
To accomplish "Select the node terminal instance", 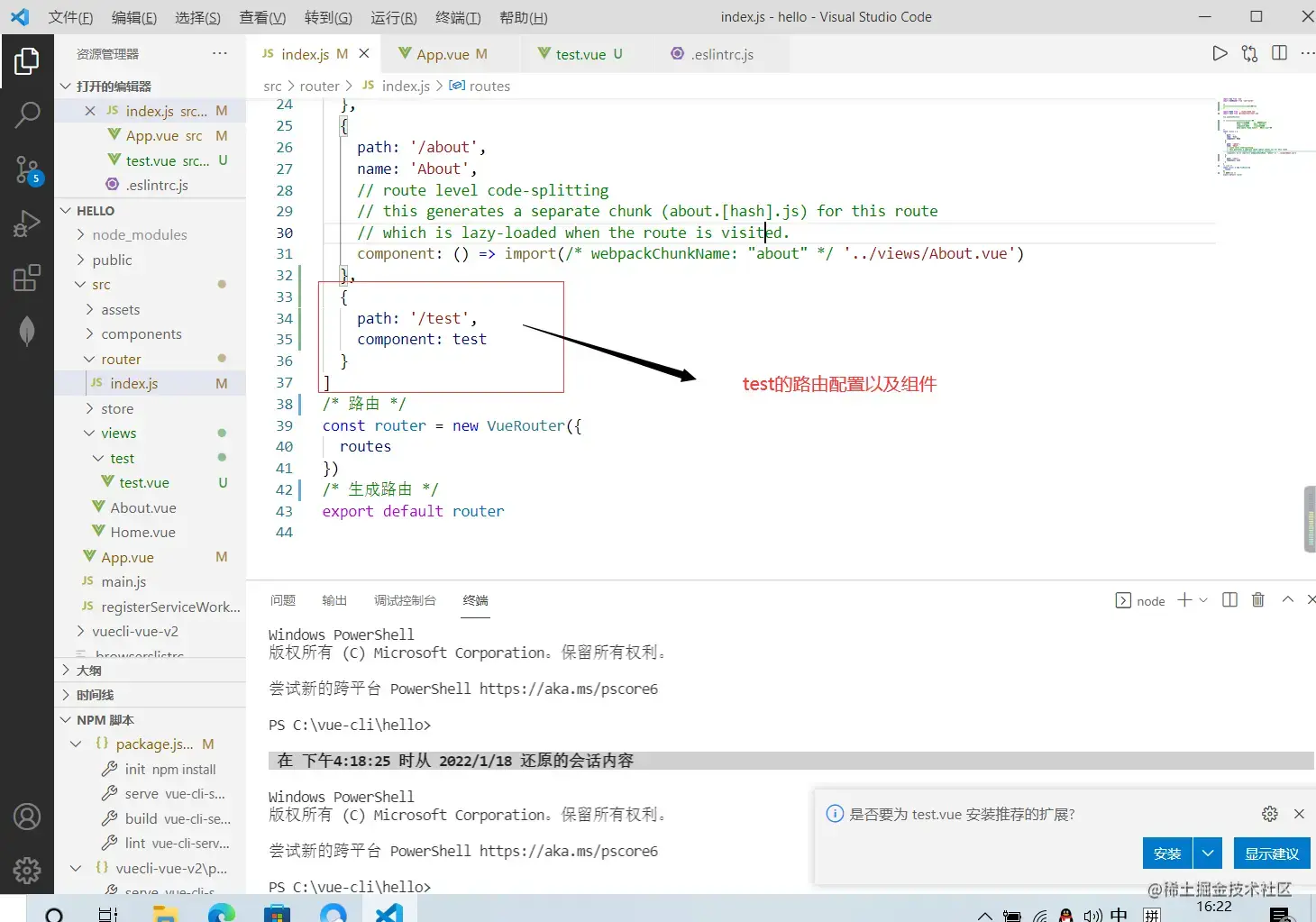I will (x=1140, y=601).
